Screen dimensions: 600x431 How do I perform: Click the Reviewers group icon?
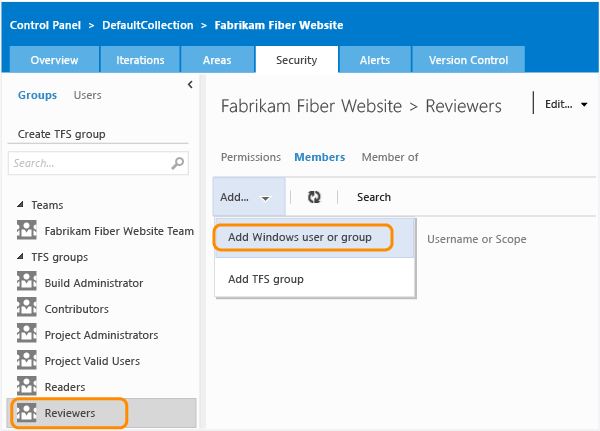(27, 412)
